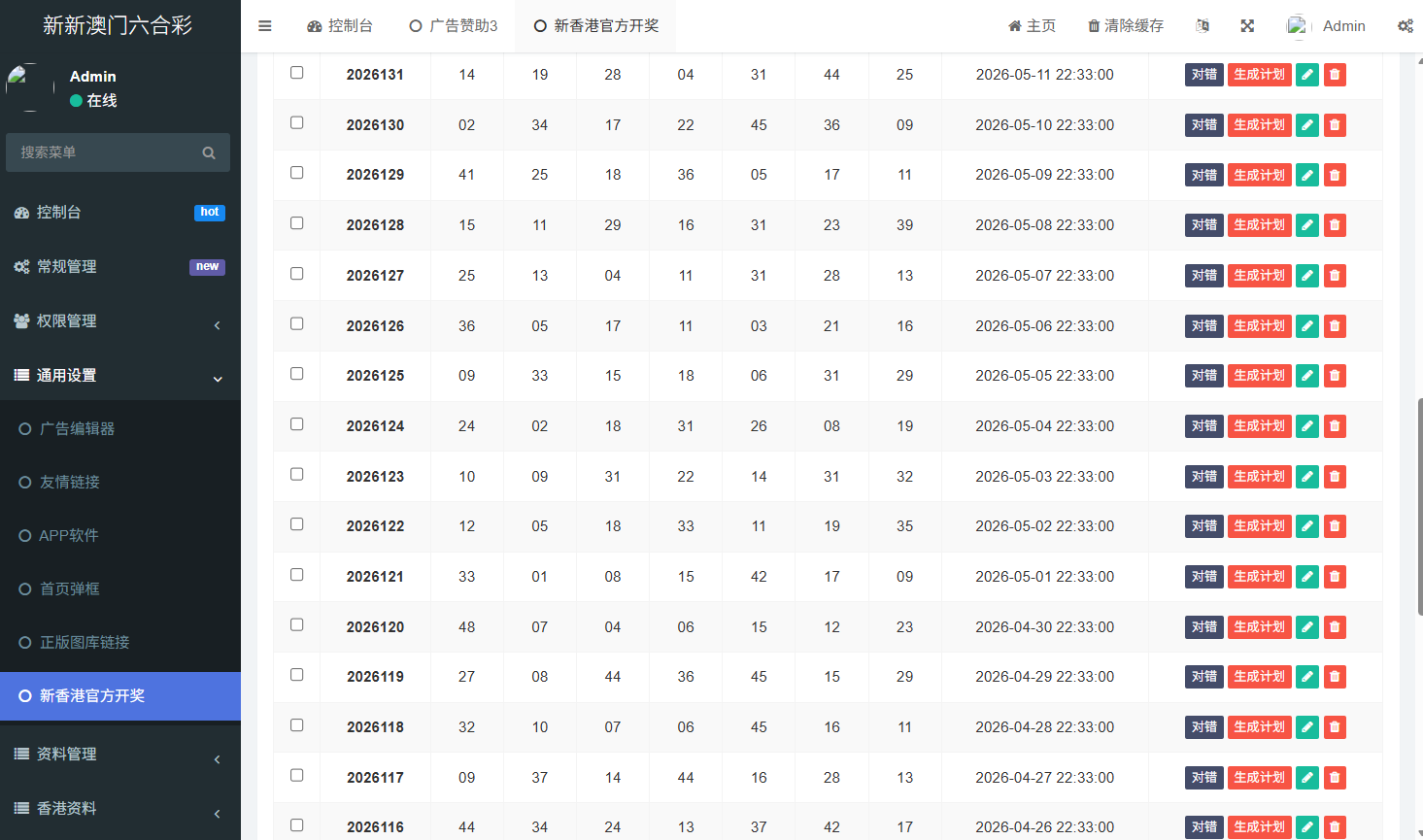Open fullscreen mode via the expand icon
The width and height of the screenshot is (1423, 840).
click(x=1247, y=26)
